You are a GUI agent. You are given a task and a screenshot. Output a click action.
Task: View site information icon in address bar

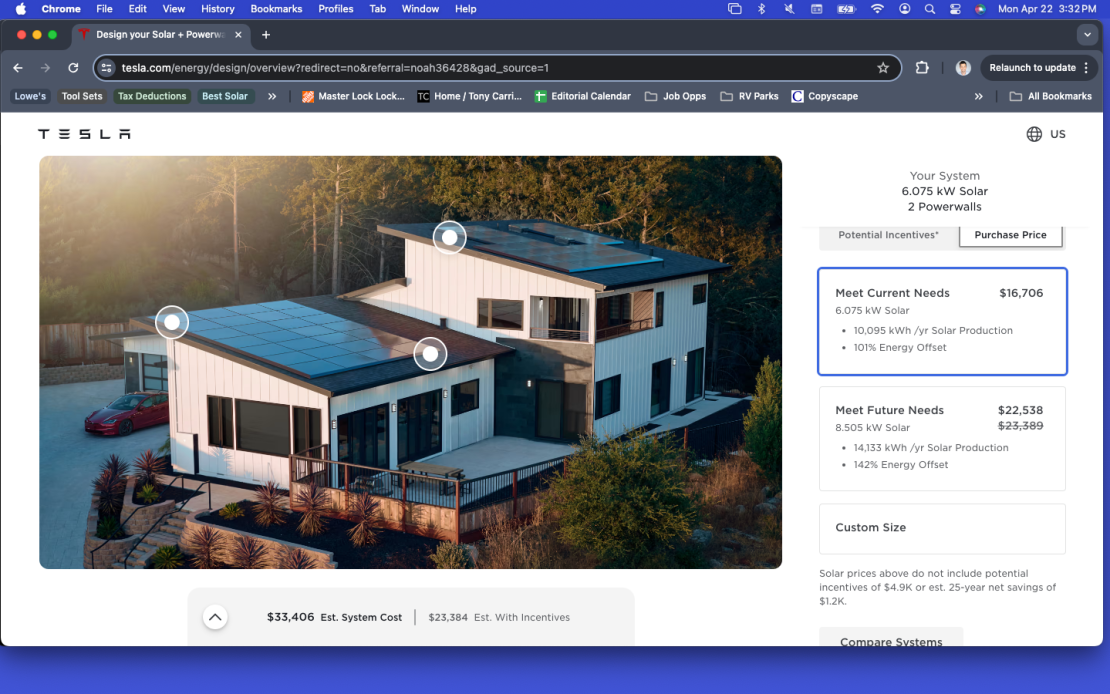[x=106, y=68]
